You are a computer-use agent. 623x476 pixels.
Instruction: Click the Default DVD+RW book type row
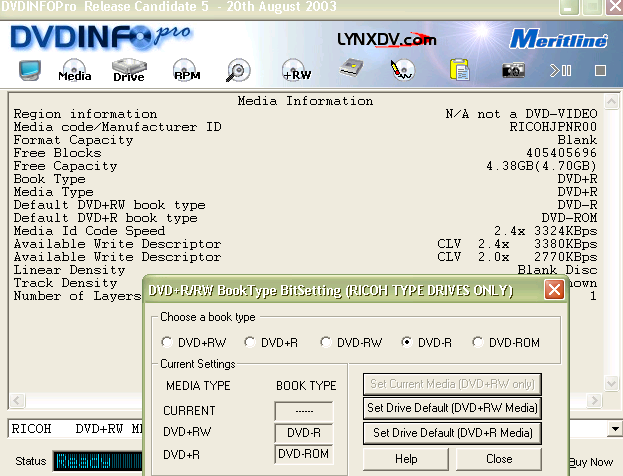305,205
